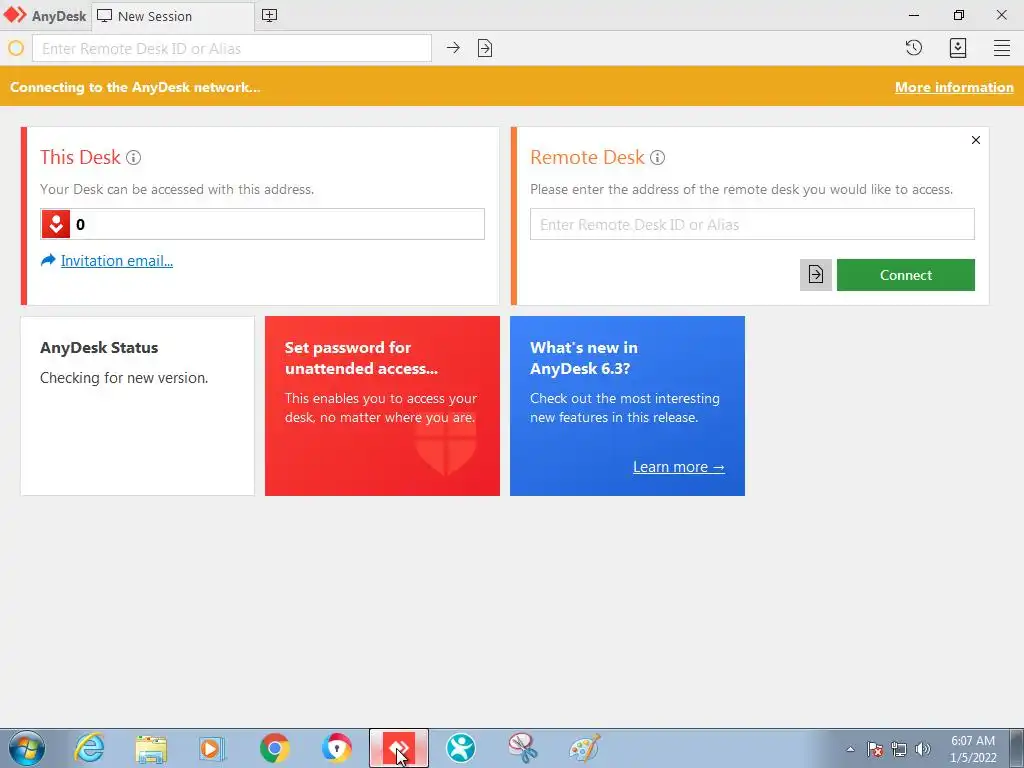This screenshot has width=1024, height=768.
Task: Click the monitor icon on New Session tab
Action: point(104,16)
